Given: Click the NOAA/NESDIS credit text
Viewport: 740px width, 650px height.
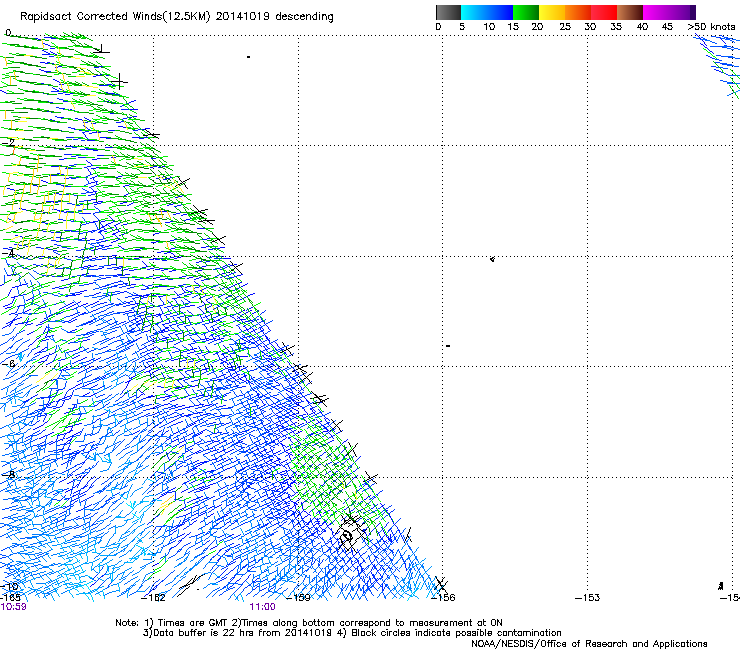Looking at the screenshot, I should (589, 644).
